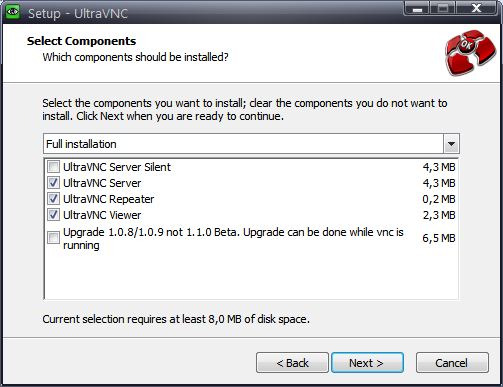Go to the next setup step
Viewport: 503px width, 387px height.
(x=367, y=363)
